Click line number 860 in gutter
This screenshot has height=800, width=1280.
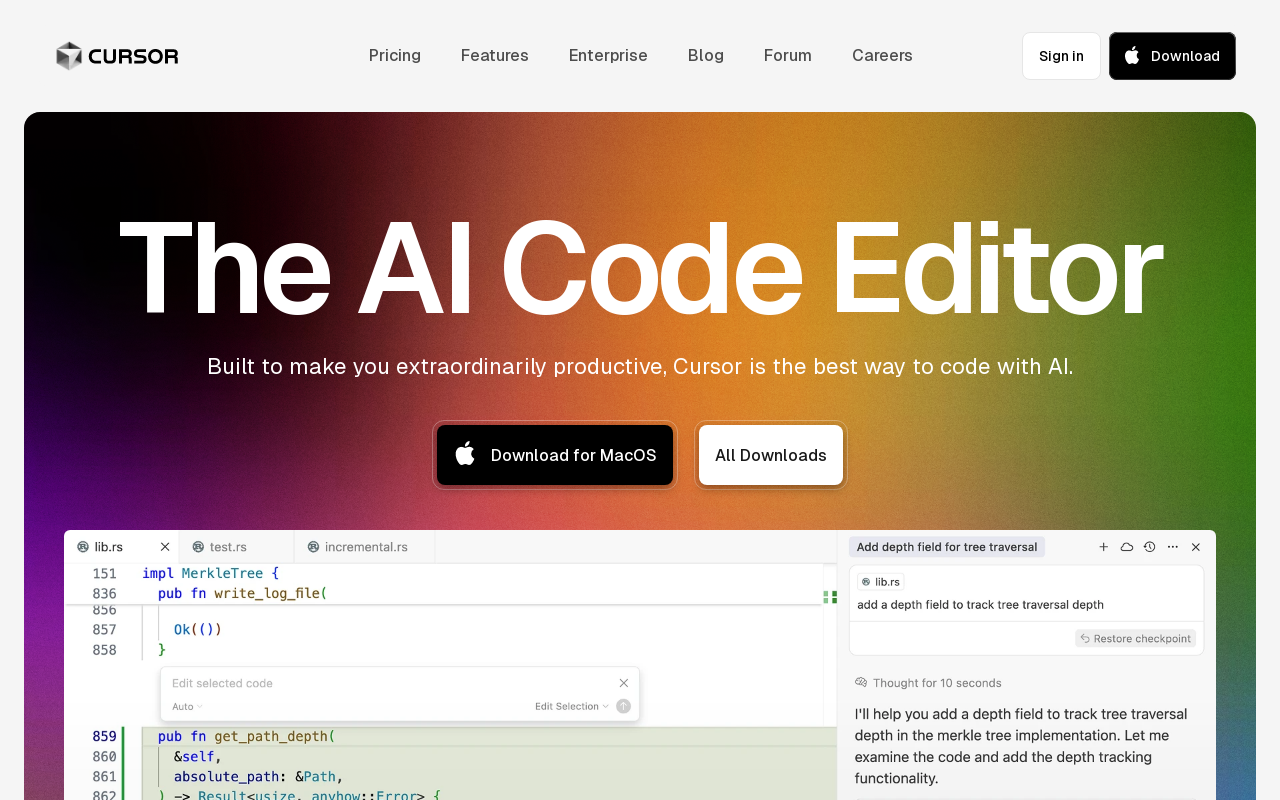105,756
